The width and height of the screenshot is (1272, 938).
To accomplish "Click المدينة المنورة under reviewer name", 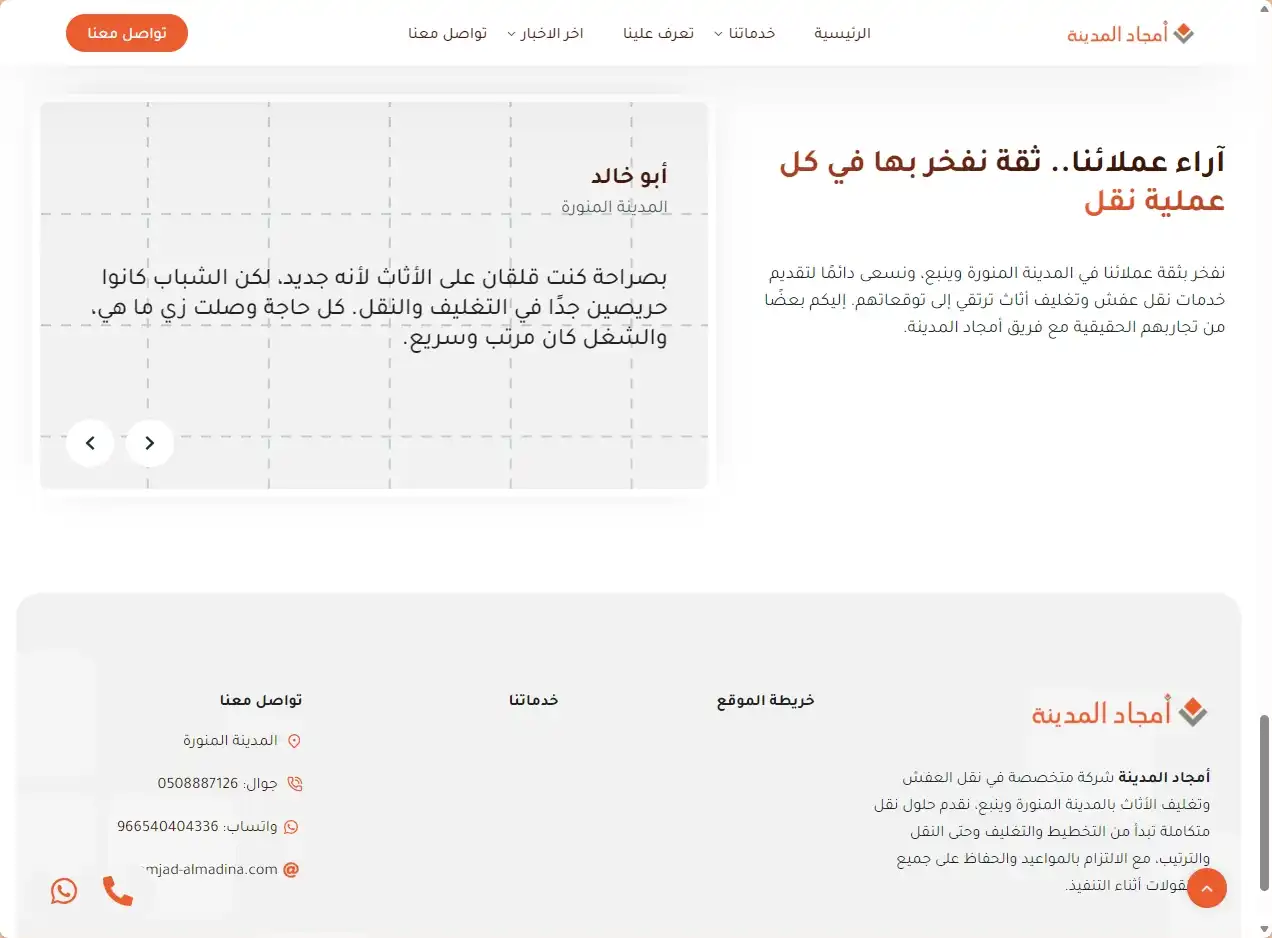I will [614, 207].
